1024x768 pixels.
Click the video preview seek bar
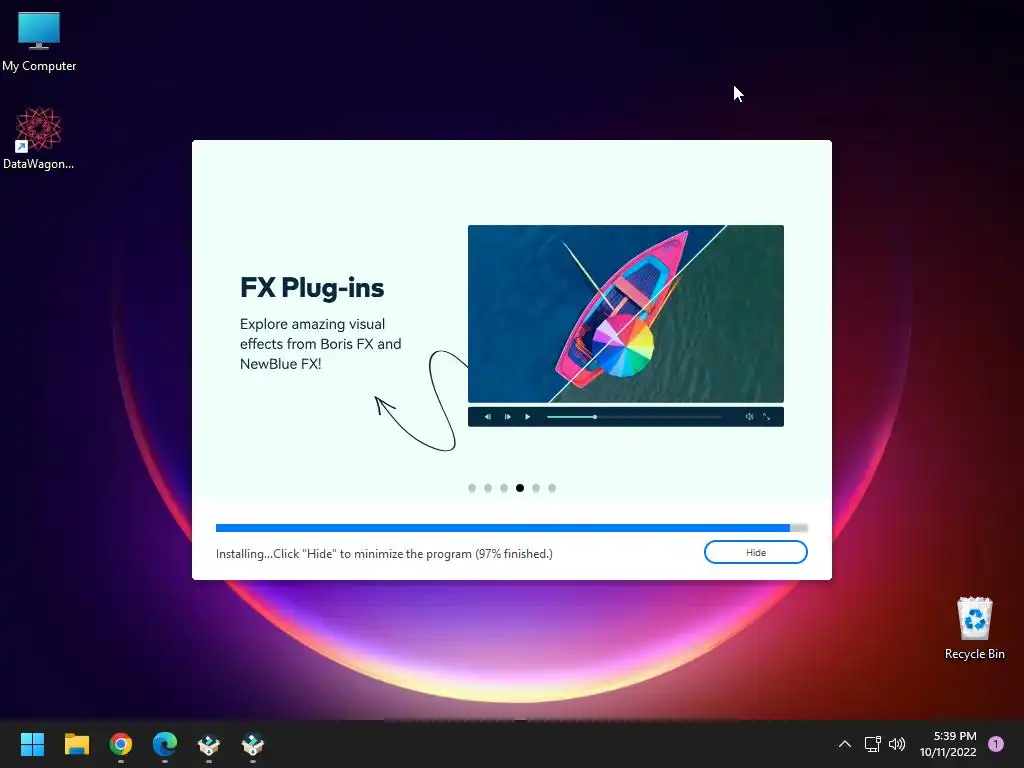click(634, 417)
